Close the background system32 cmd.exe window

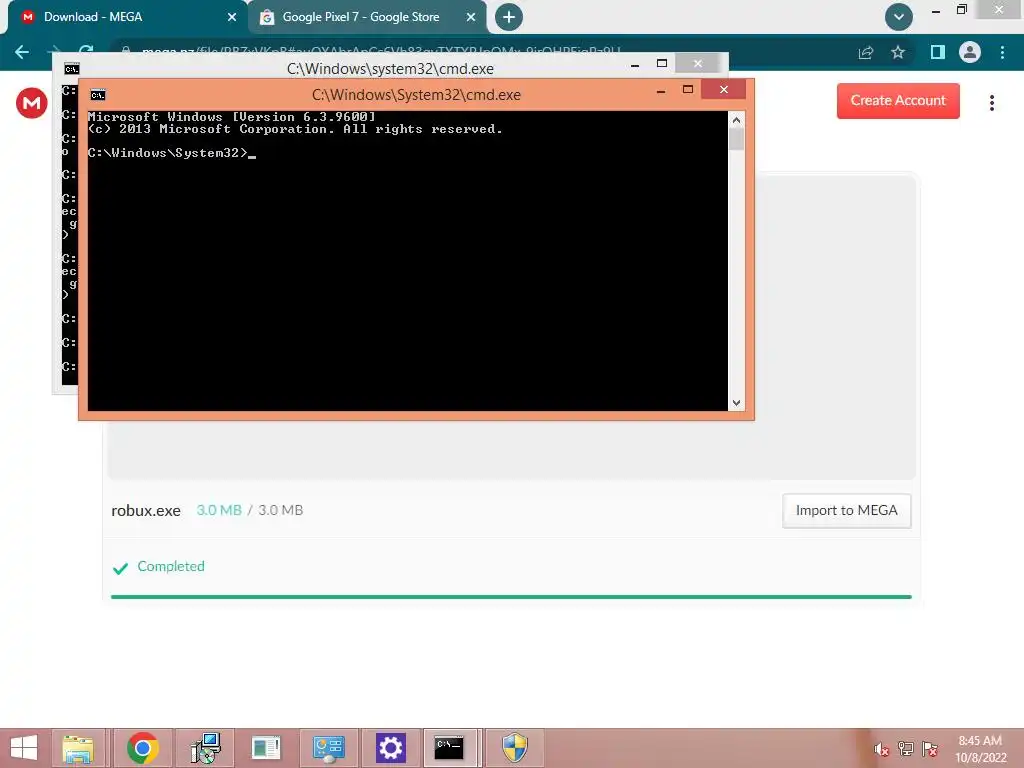pyautogui.click(x=697, y=63)
